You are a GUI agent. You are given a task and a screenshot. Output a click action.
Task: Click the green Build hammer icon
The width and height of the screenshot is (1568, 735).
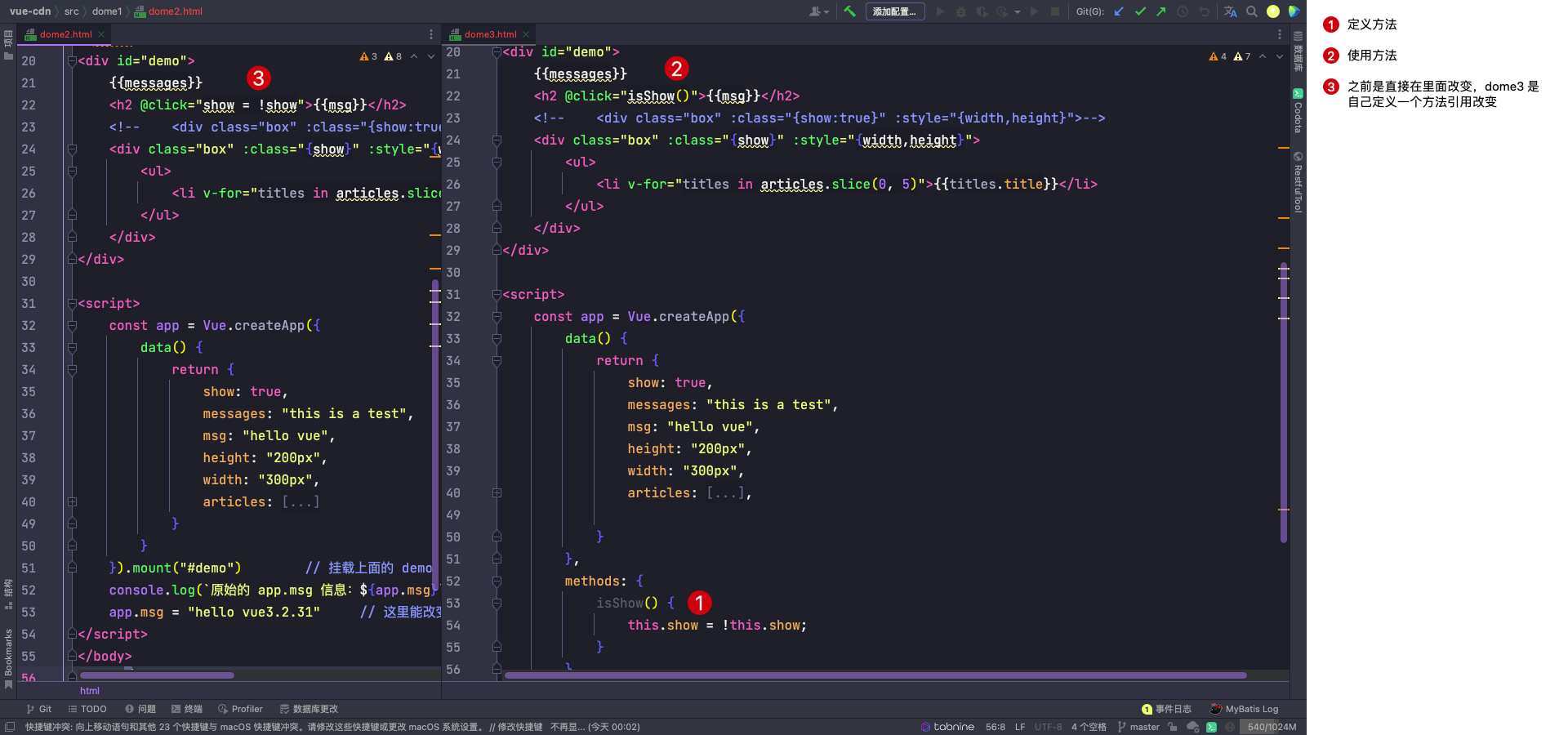pos(849,11)
